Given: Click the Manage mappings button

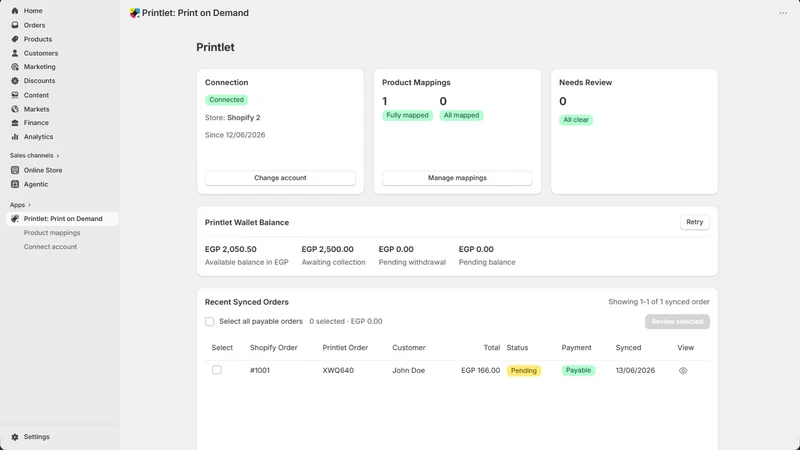Looking at the screenshot, I should click(457, 178).
